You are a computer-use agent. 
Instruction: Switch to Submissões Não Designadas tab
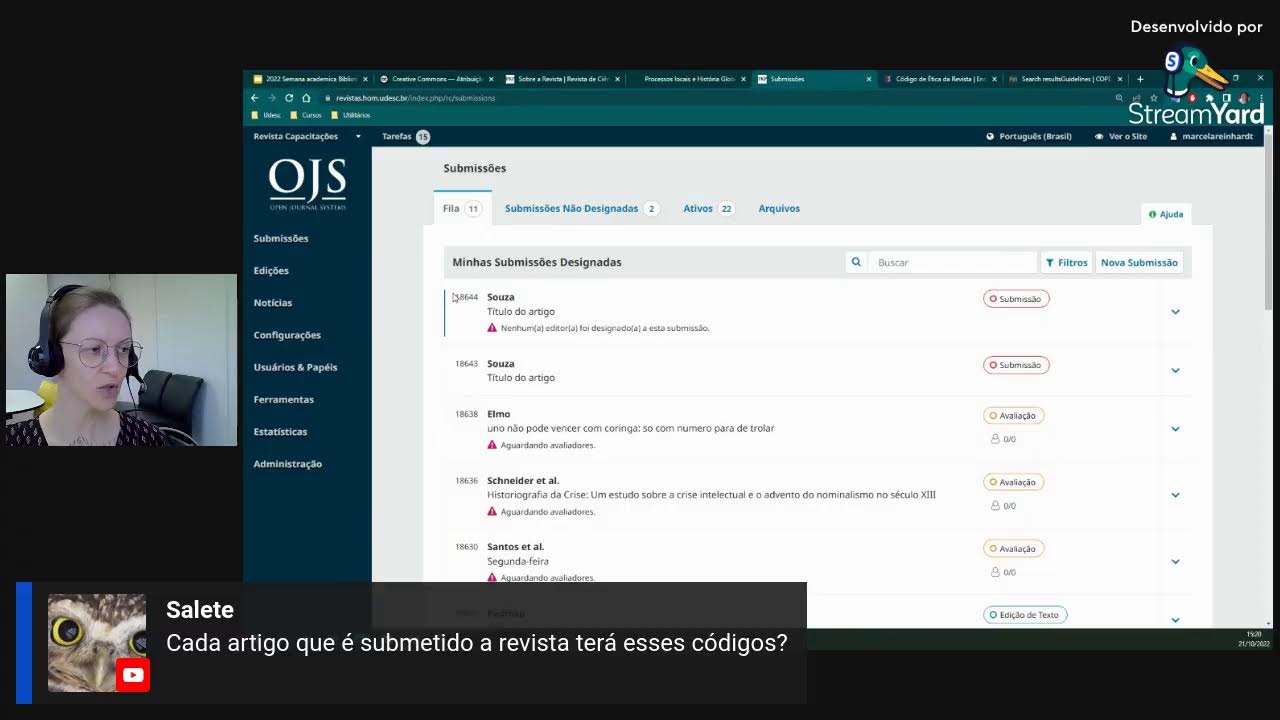pos(581,208)
